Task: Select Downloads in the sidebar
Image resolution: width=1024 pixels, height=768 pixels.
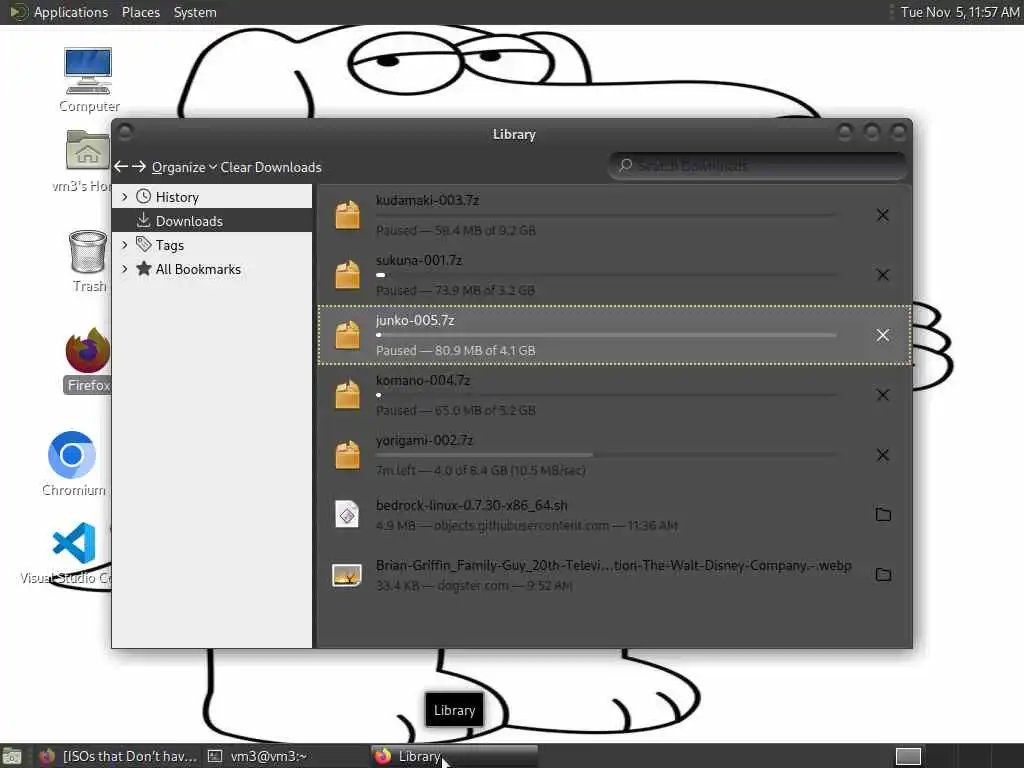Action: coord(212,221)
